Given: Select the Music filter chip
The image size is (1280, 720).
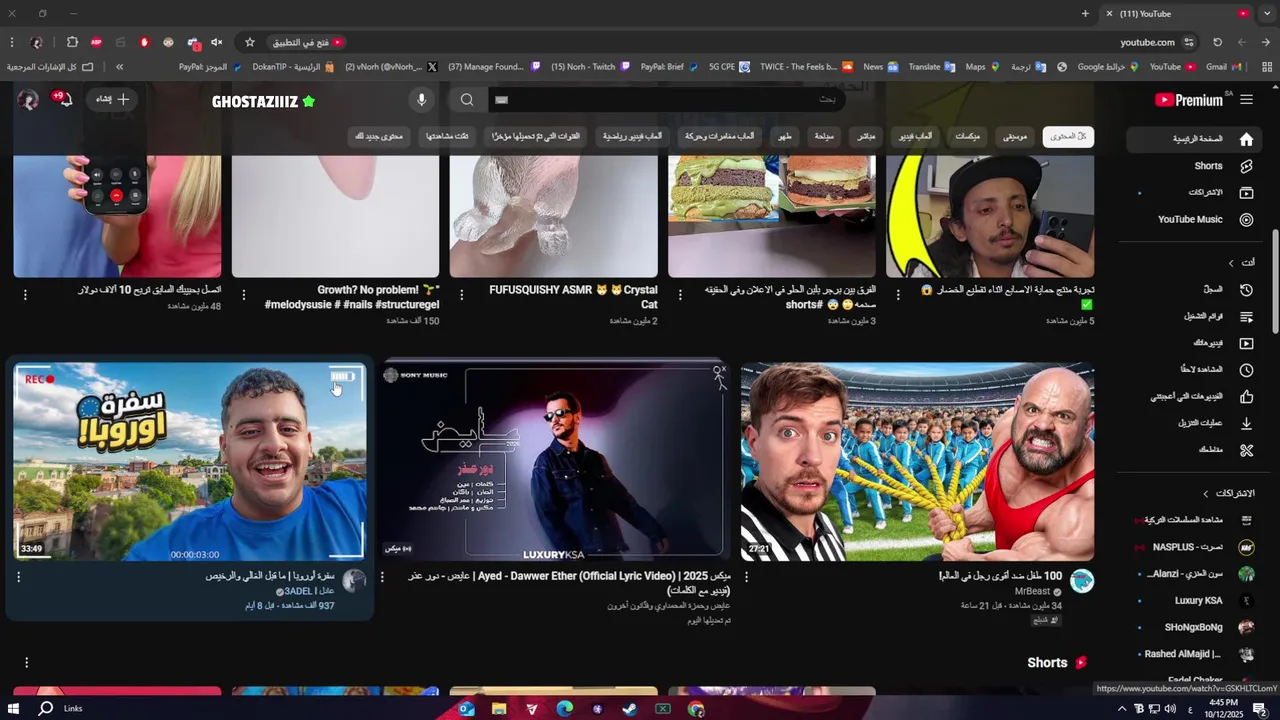Looking at the screenshot, I should click(x=1015, y=136).
